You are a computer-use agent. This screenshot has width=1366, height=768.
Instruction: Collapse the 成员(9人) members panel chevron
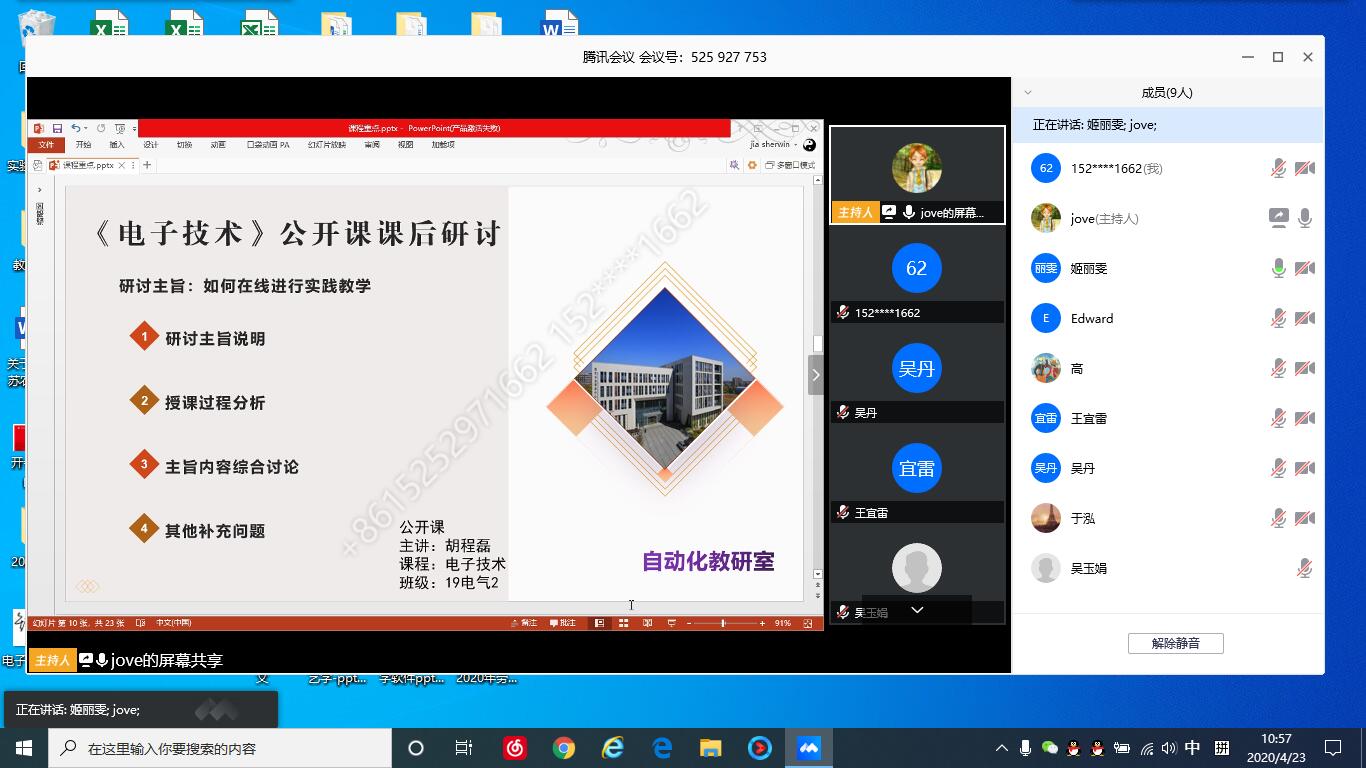coord(1027,92)
